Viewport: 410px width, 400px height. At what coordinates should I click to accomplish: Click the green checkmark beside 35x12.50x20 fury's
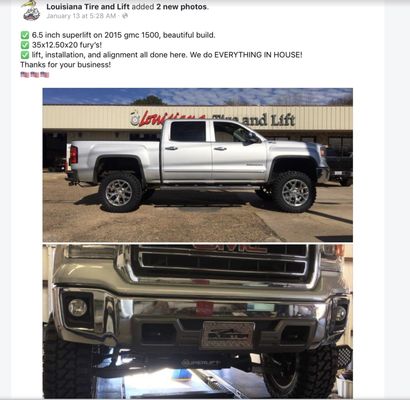coord(25,45)
